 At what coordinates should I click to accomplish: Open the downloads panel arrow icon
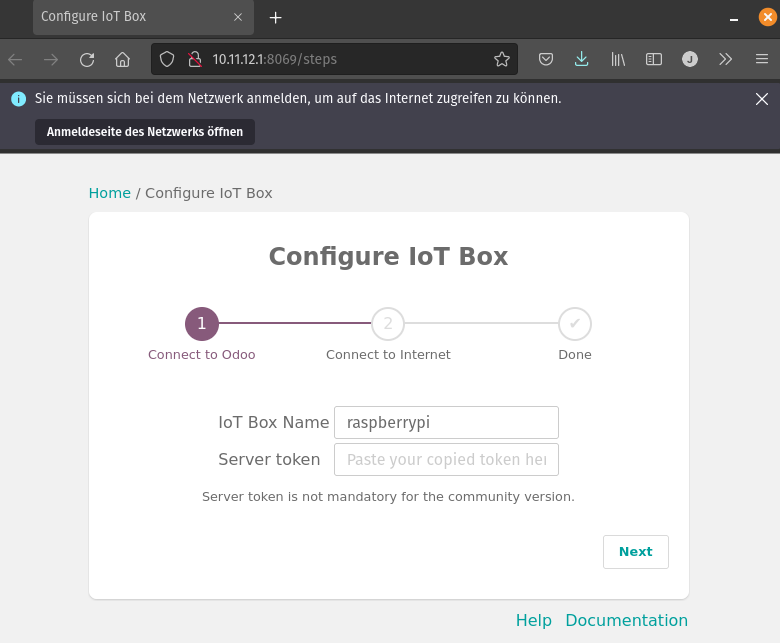[582, 59]
